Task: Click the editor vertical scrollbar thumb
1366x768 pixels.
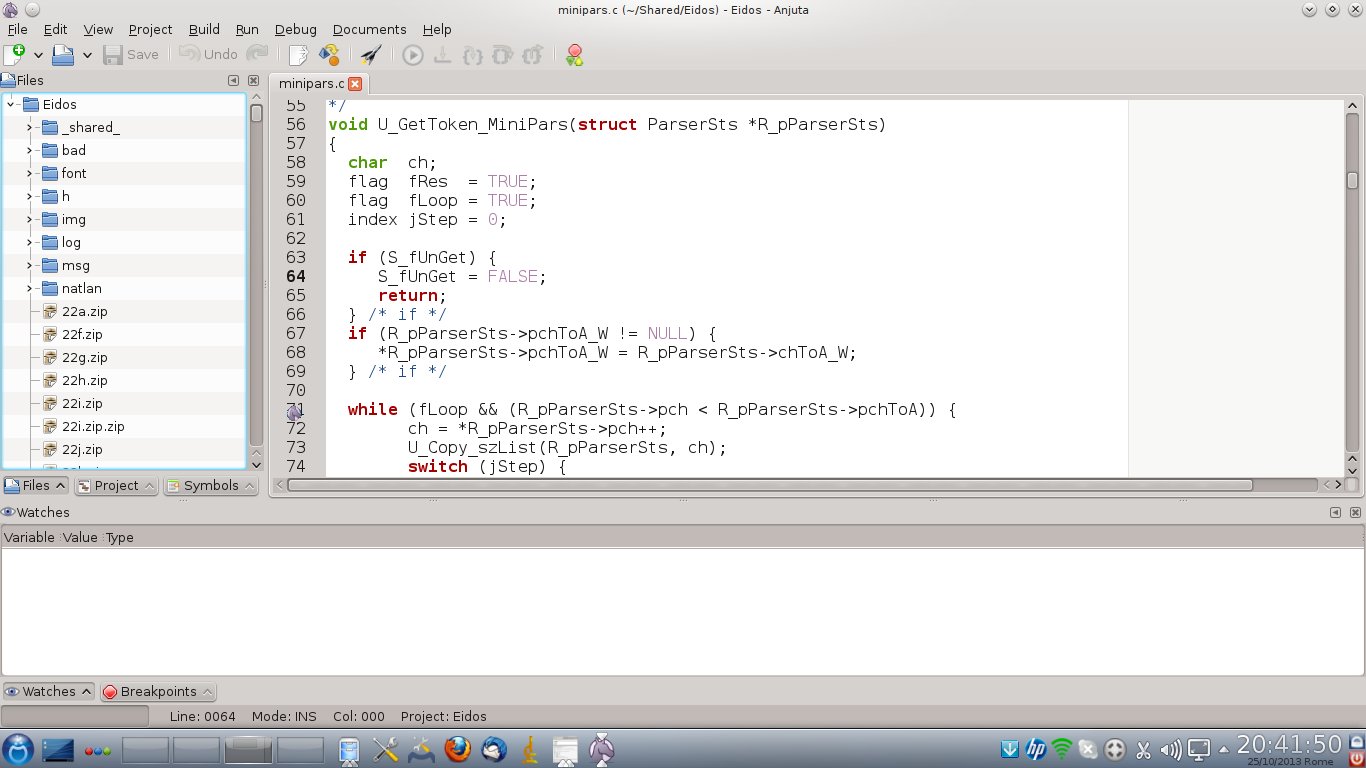Action: 1352,180
